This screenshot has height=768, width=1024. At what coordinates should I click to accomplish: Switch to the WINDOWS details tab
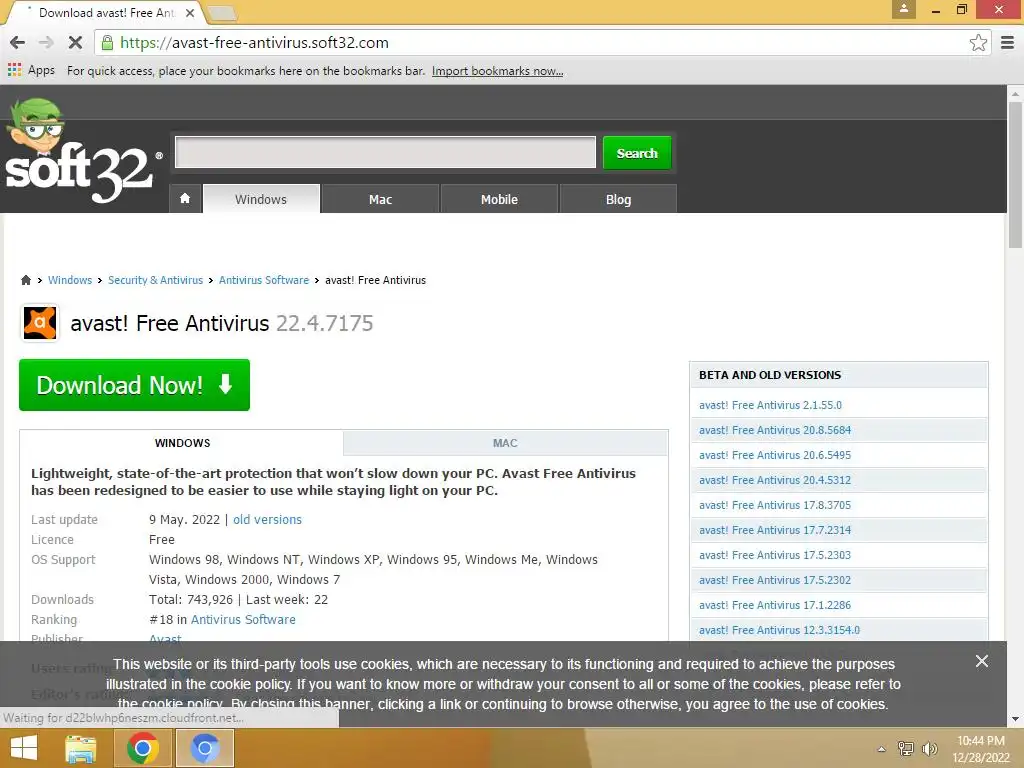coord(182,443)
